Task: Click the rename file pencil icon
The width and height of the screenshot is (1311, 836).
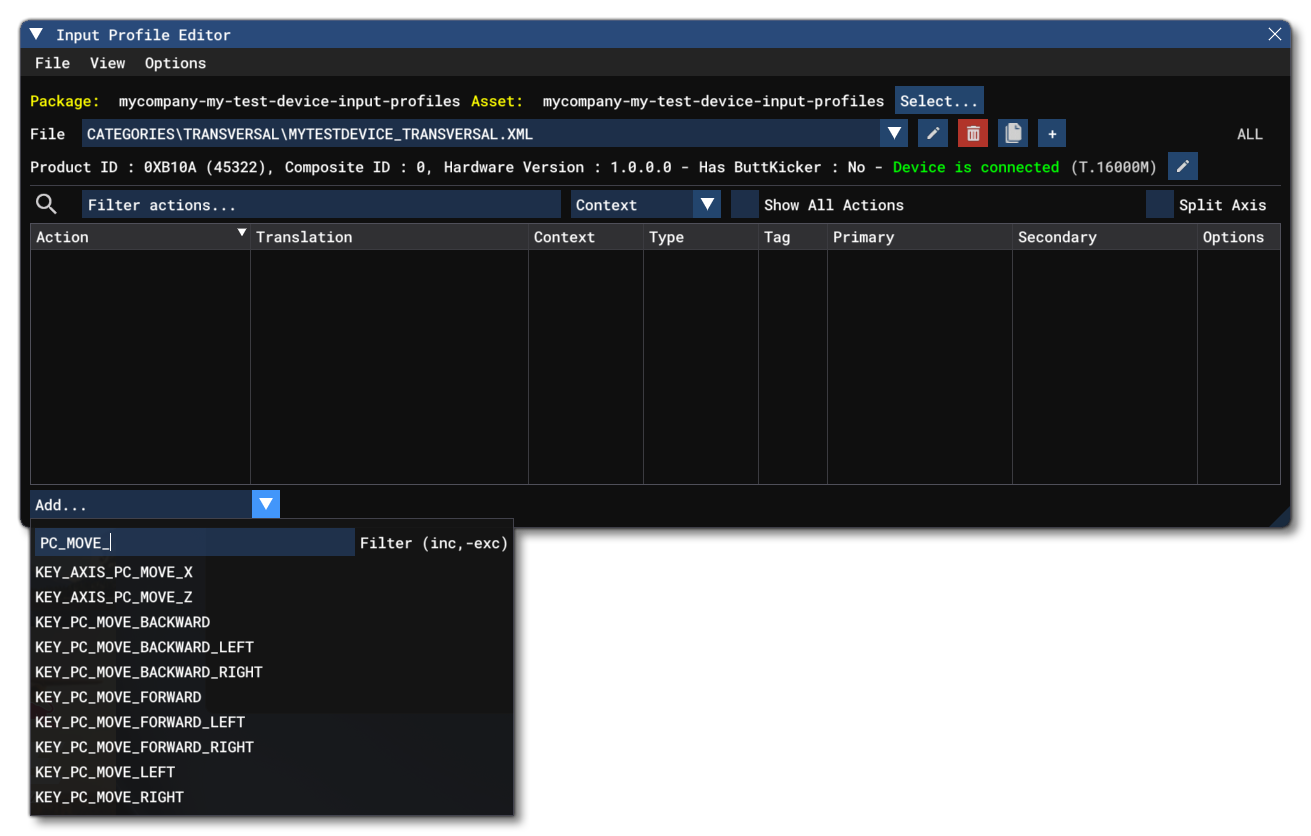Action: pos(933,133)
